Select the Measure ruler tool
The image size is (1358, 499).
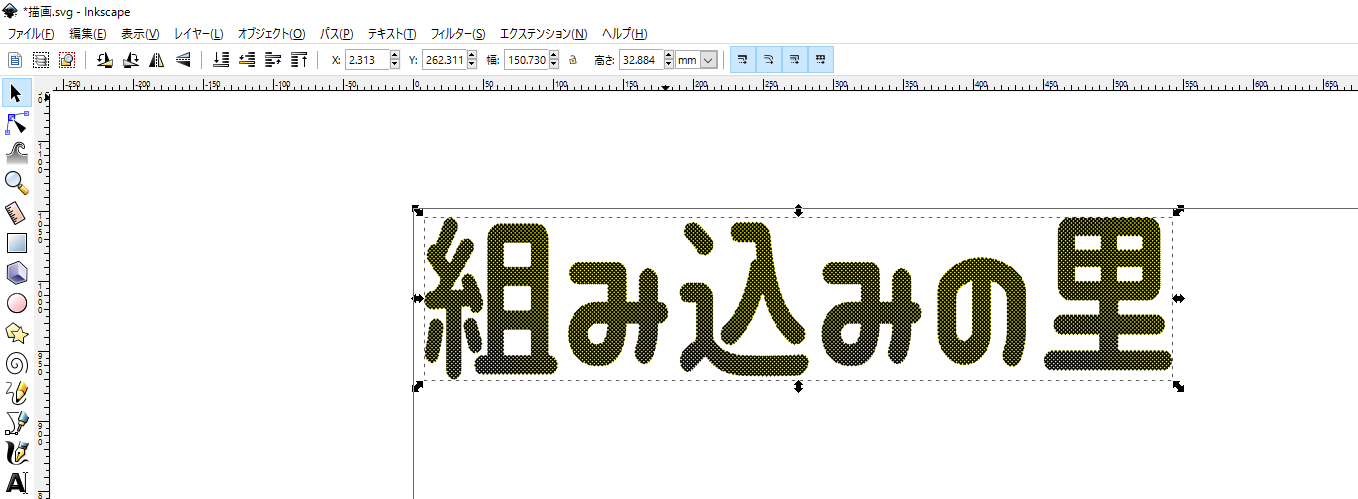click(16, 212)
